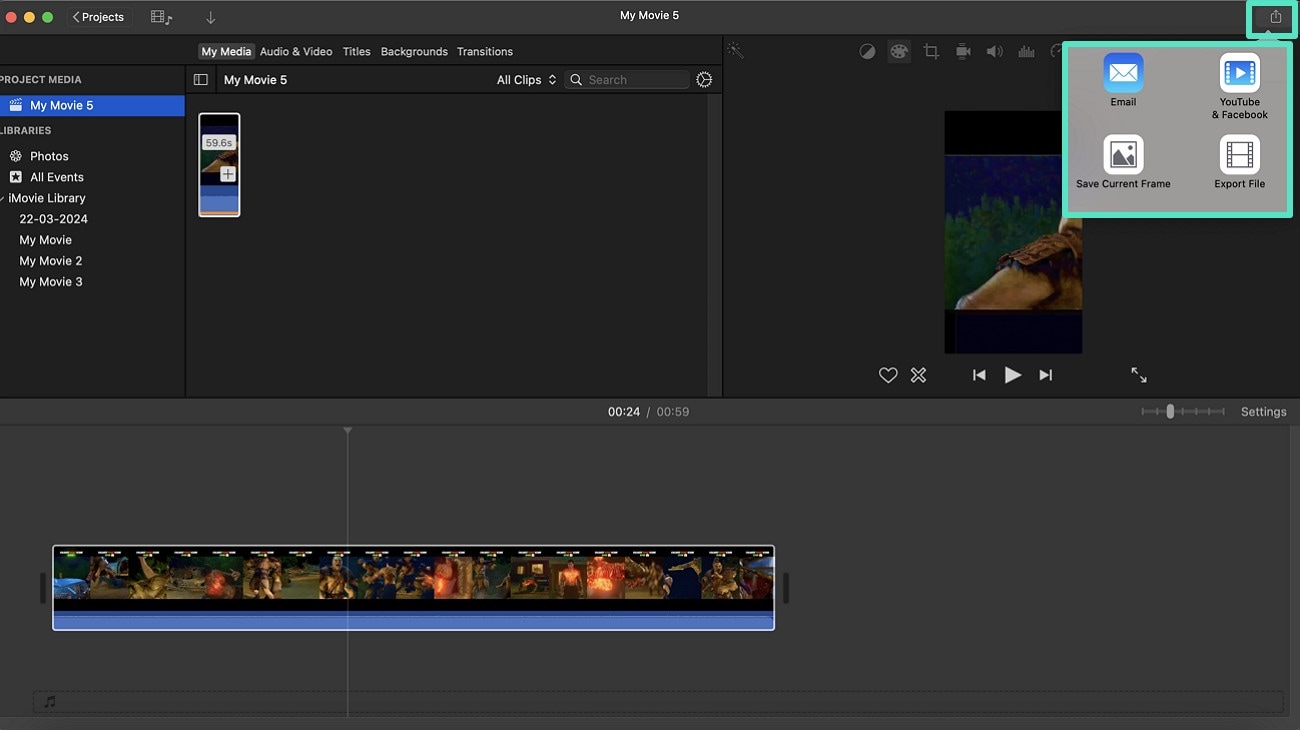Click the My Movie 5 browser heading
Screen dimensions: 1300x730
click(x=255, y=80)
